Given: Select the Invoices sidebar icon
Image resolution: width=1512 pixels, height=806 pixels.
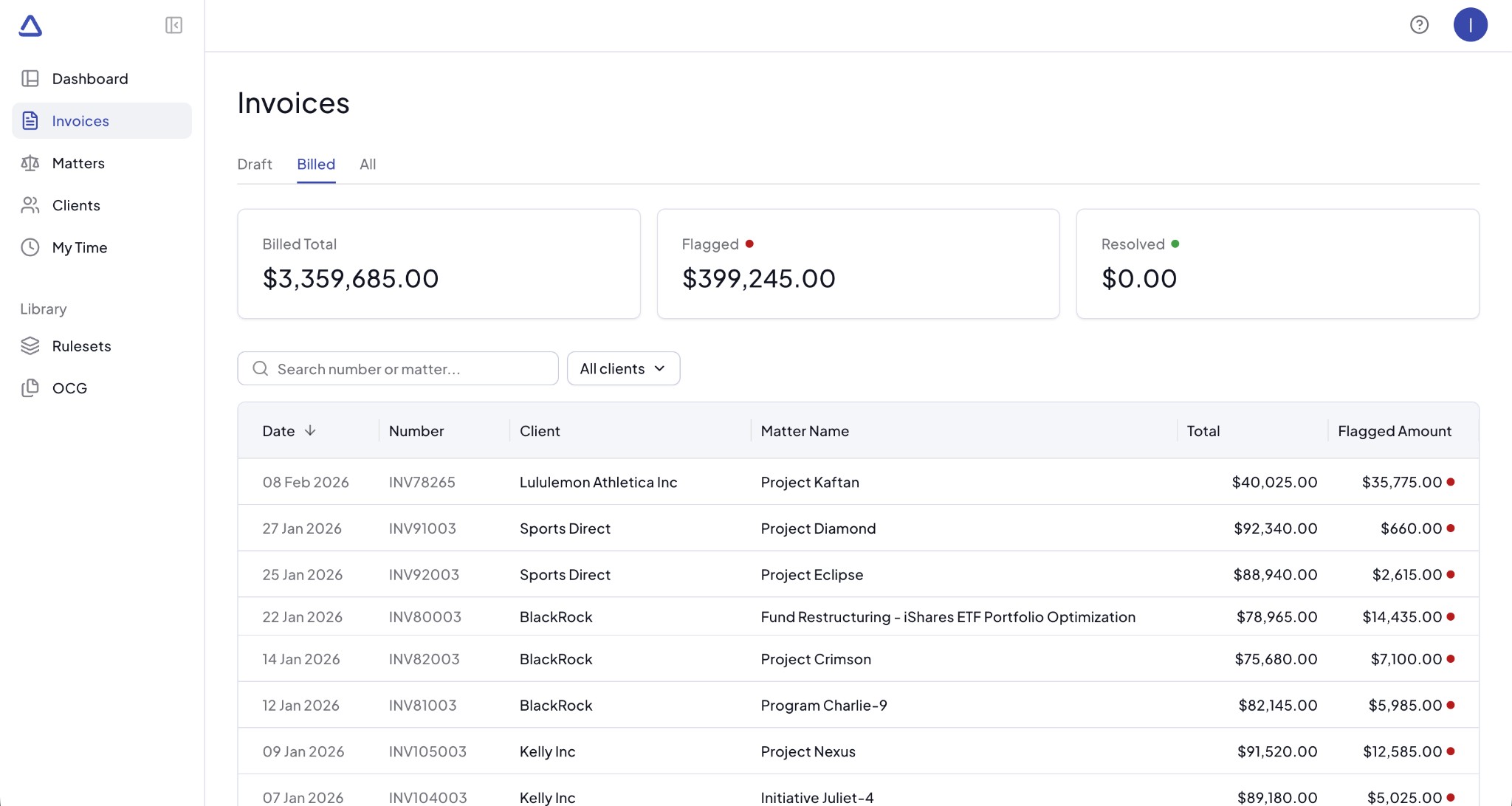Looking at the screenshot, I should coord(30,120).
